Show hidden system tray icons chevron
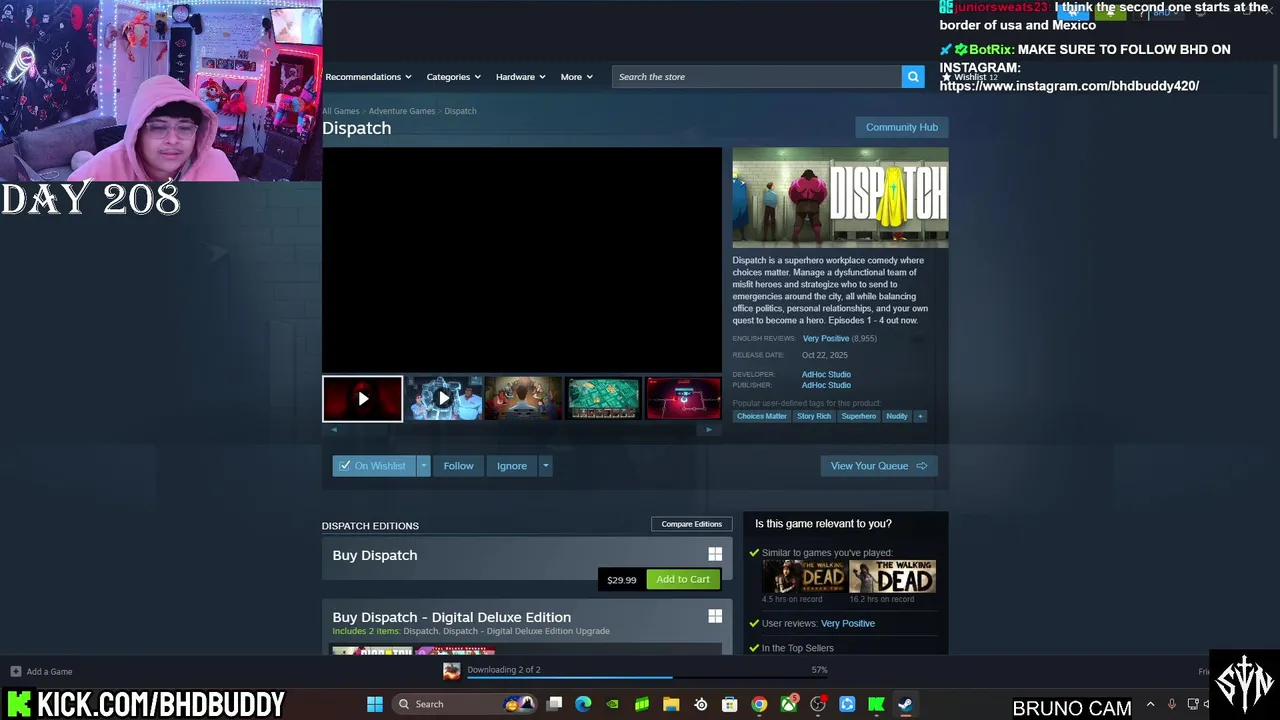This screenshot has width=1280, height=720. [x=1150, y=704]
